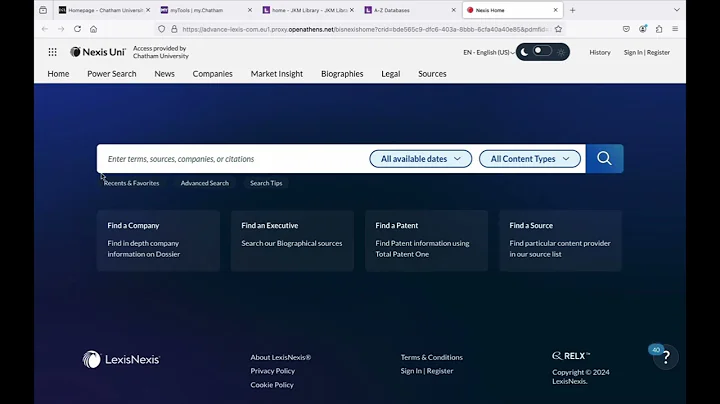Reload the Nexis page
The image size is (720, 404).
77,29
